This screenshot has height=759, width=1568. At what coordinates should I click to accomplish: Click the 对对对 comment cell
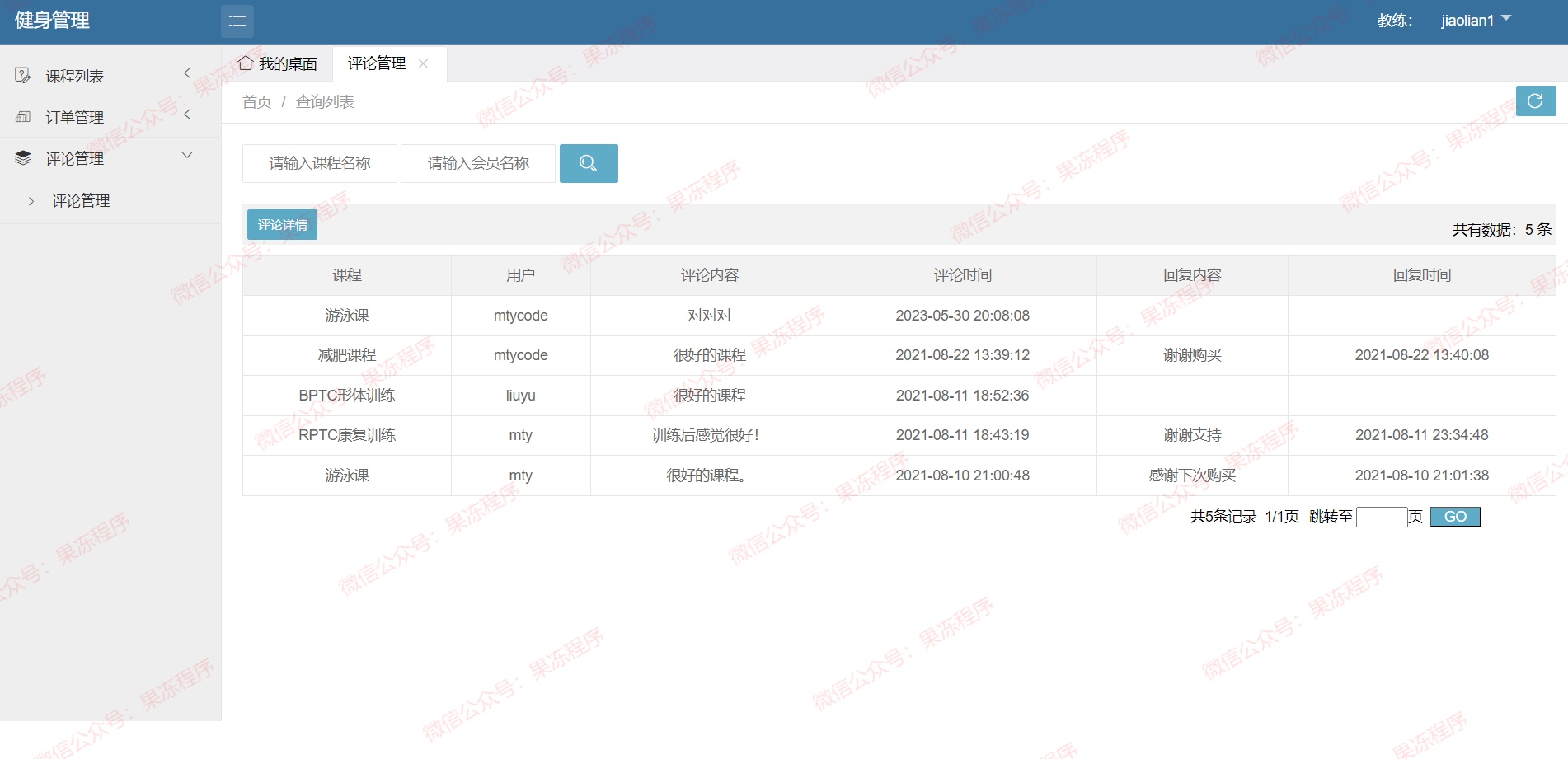tap(710, 316)
